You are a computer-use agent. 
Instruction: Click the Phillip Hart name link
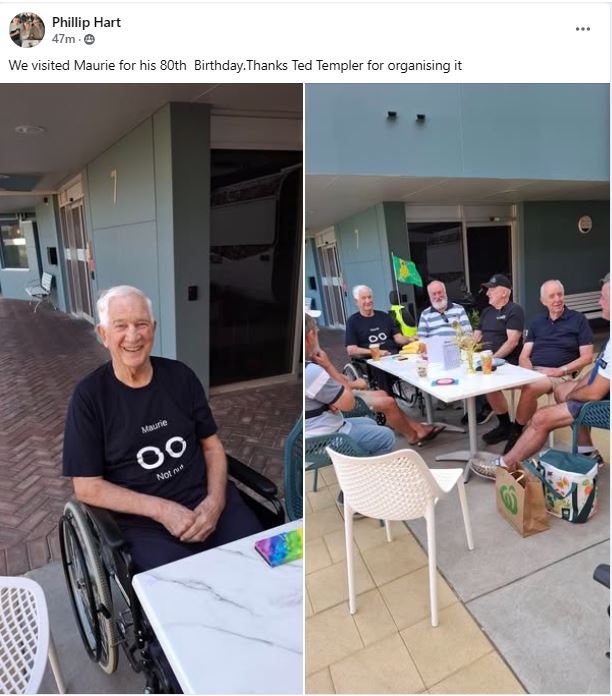[86, 22]
